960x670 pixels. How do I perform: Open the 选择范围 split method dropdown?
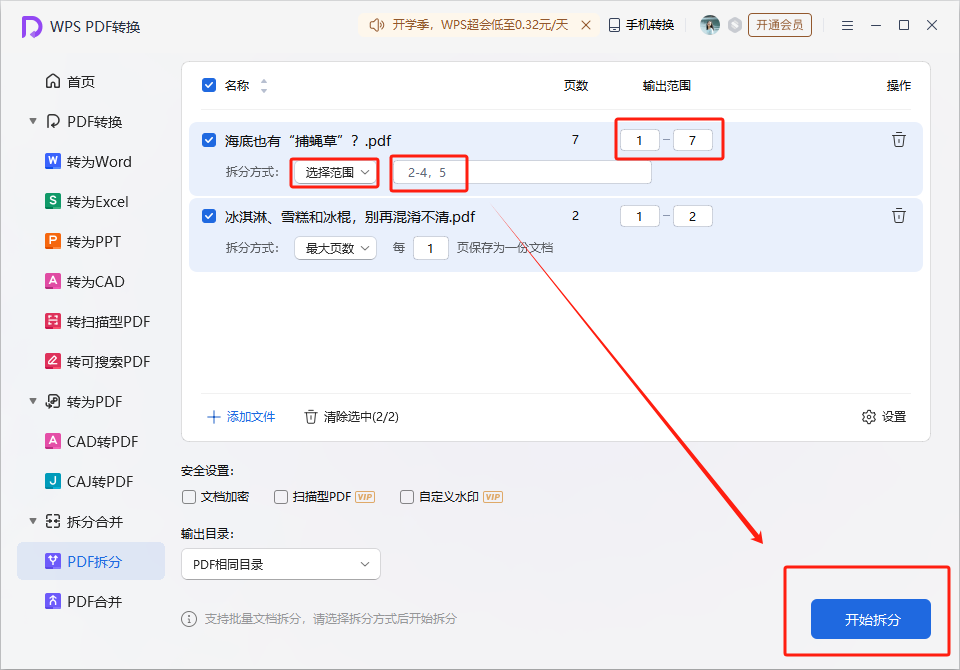point(333,173)
